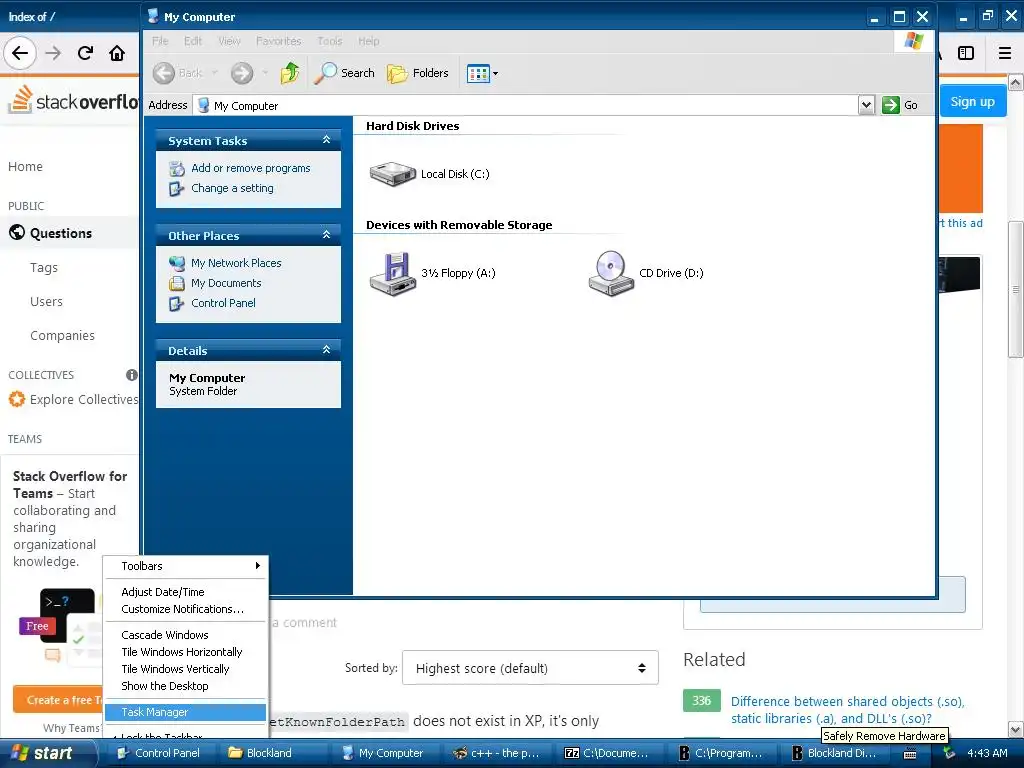Click the browser back arrow
Screen dimensions: 1024x768
(20, 53)
